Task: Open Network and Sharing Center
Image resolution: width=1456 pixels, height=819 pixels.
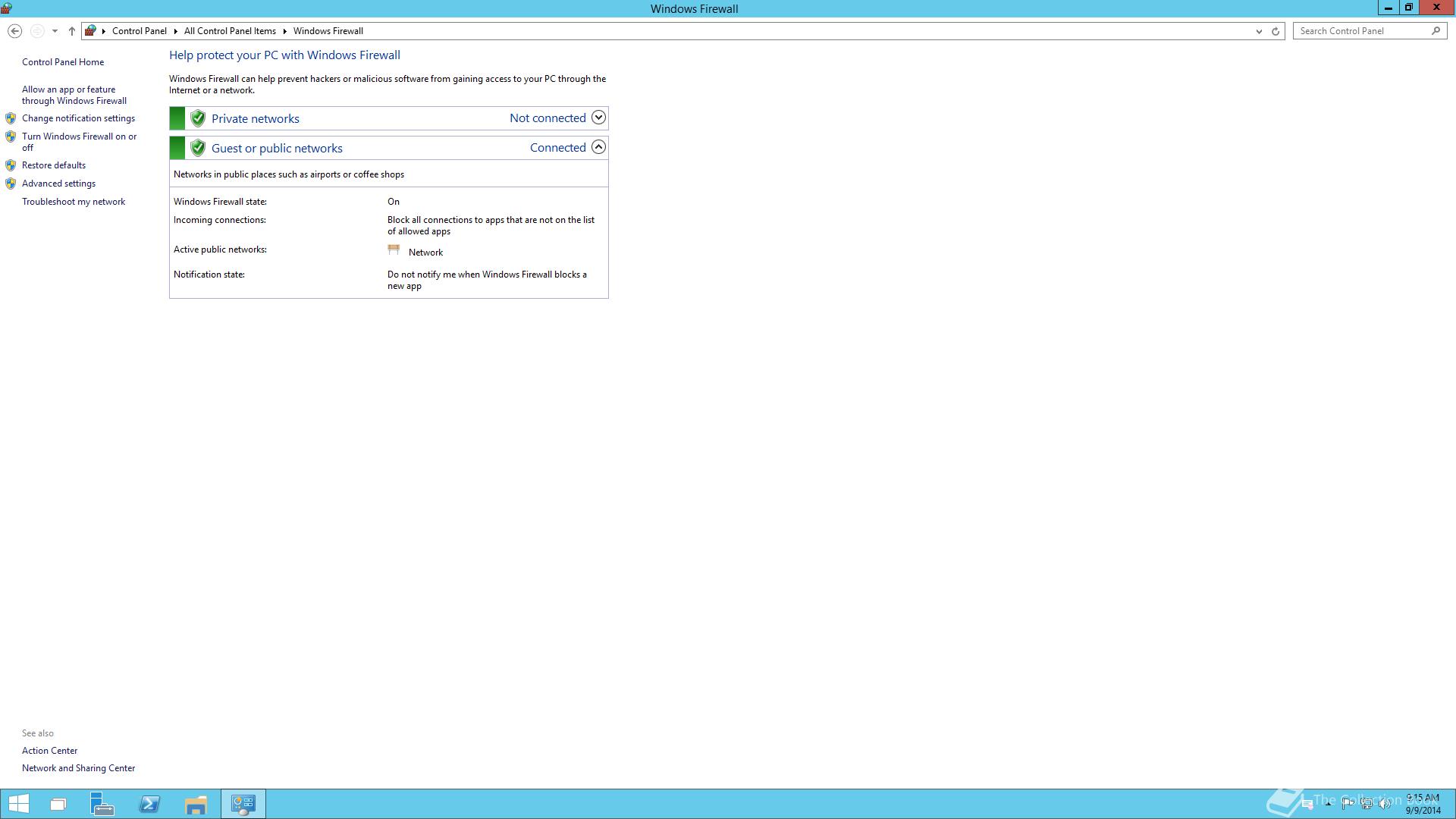Action: [78, 768]
